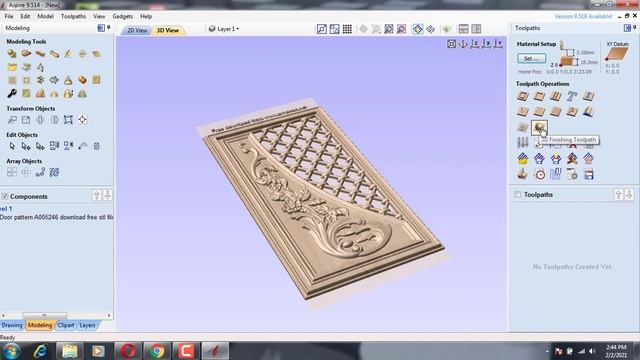Click the volume icon in system tray
Viewport: 640px width, 360px height.
591,351
